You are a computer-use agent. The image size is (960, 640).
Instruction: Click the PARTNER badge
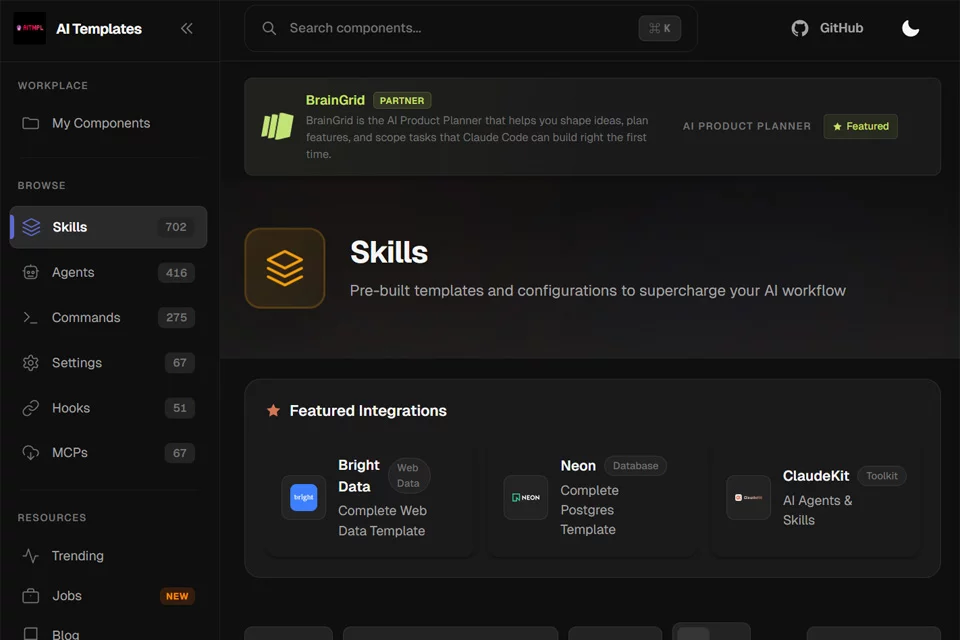[402, 100]
